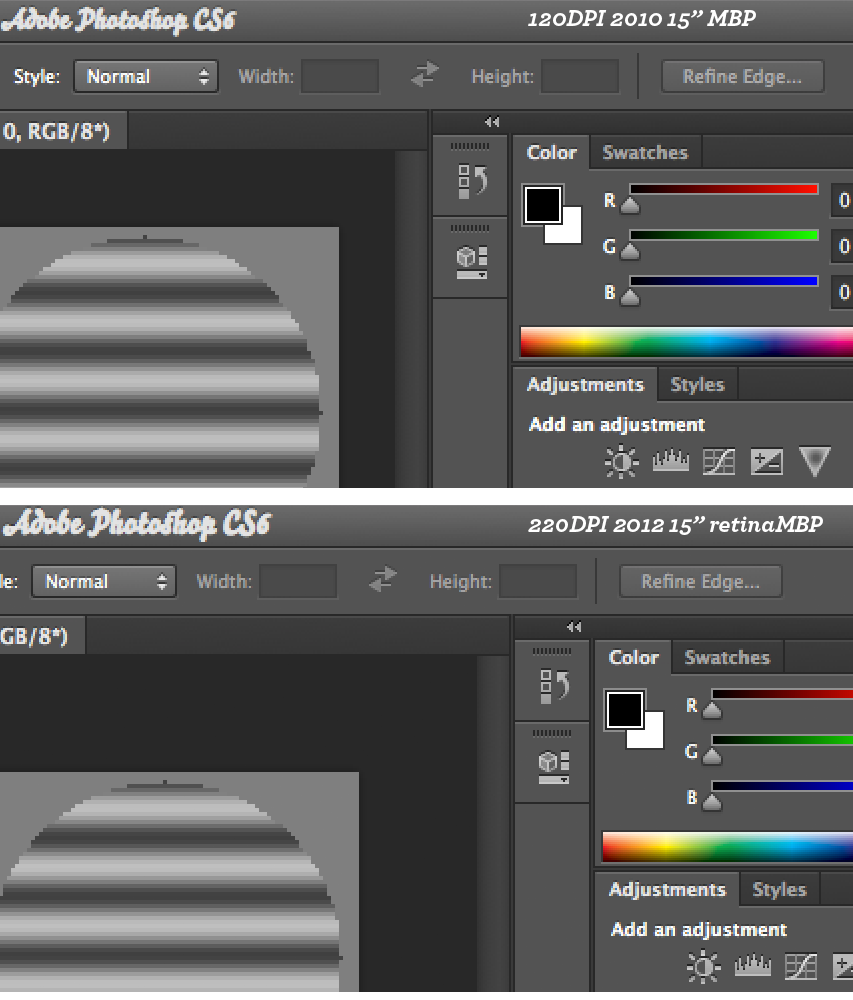Pick a color from the 220DPI spectrum ramp
Viewport: 853px width, 1000px height.
[x=727, y=847]
